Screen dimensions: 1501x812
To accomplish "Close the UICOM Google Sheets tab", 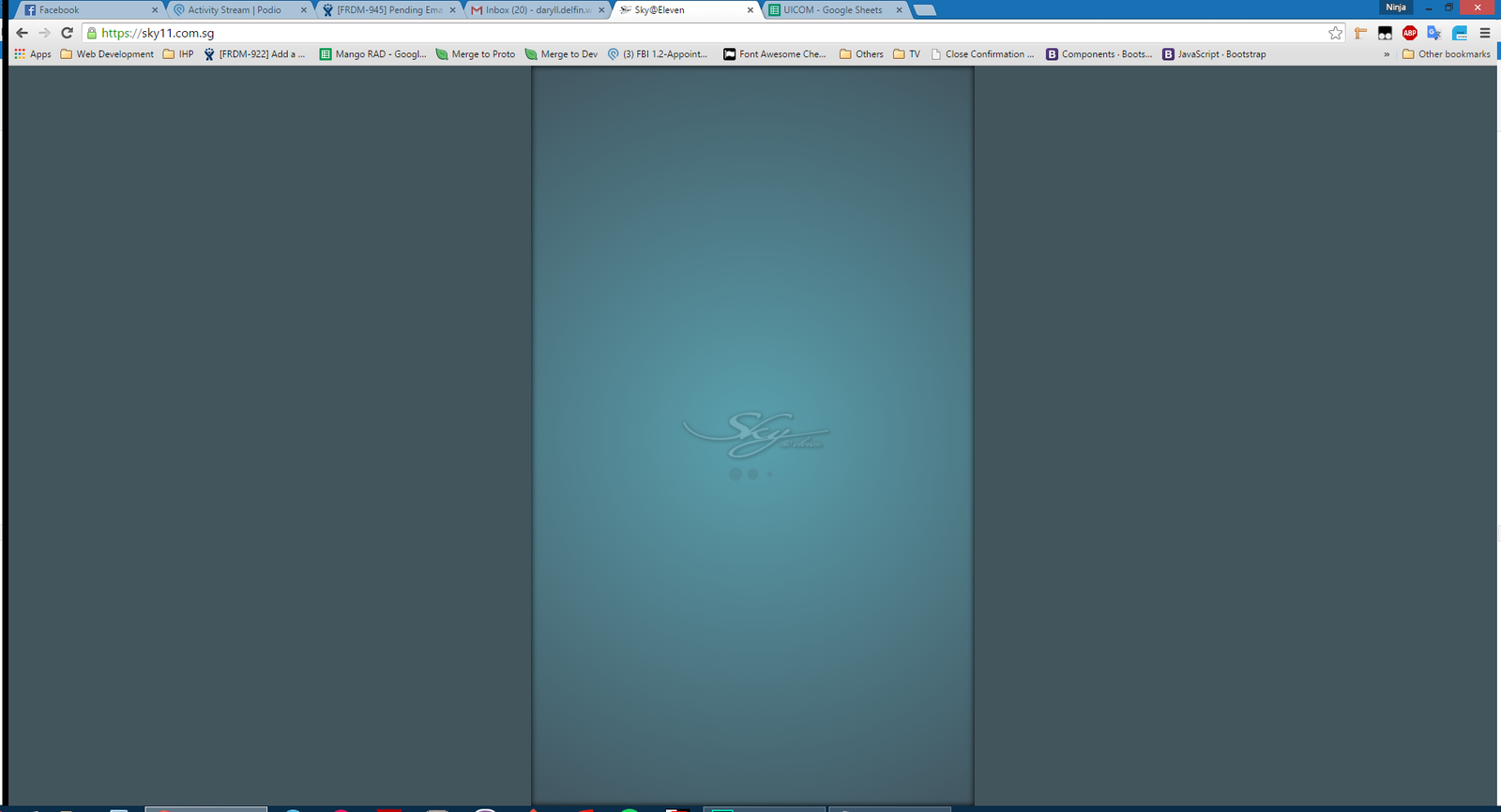I will click(x=899, y=10).
